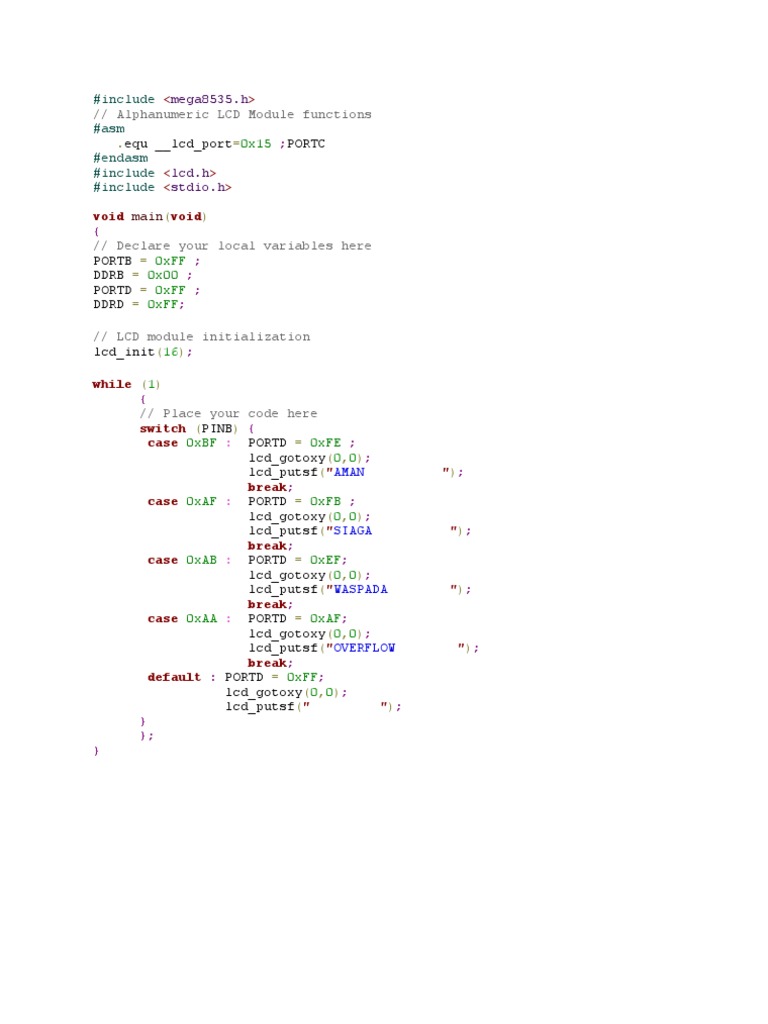Click the 'switch (PINB) {' statement
The width and height of the screenshot is (768, 1024).
click(x=197, y=428)
